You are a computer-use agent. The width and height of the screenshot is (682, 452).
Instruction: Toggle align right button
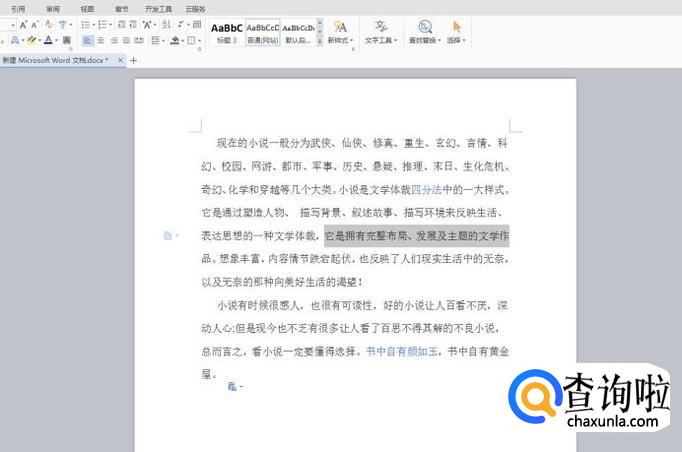pos(114,40)
